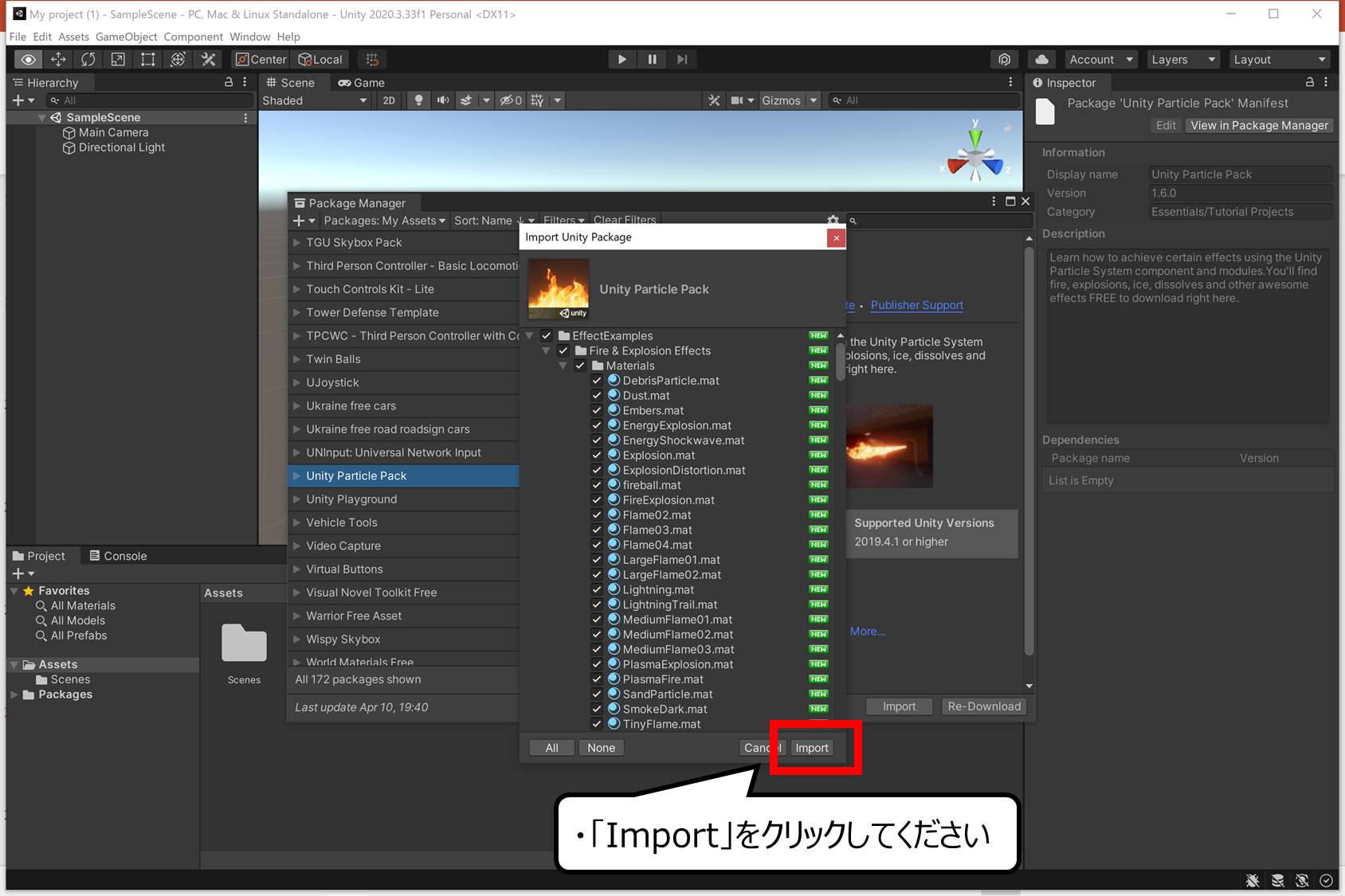Open the Account dropdown

point(1100,60)
